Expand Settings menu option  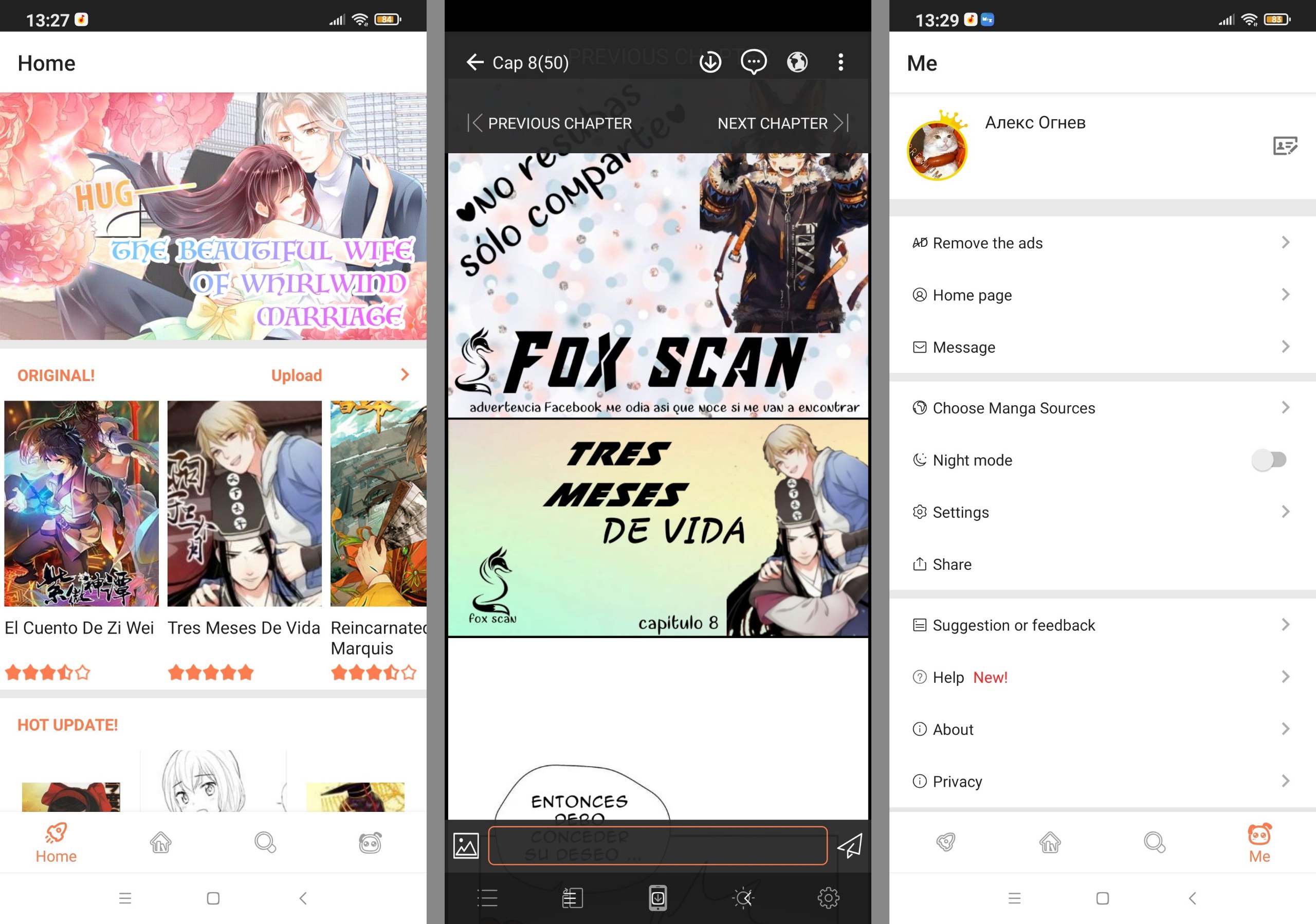(1096, 511)
